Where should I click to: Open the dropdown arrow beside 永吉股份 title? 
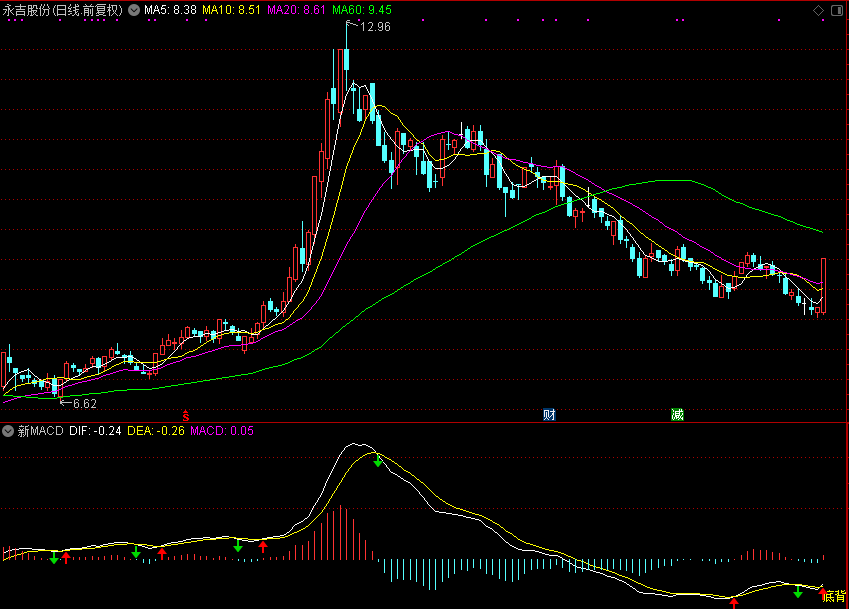135,10
